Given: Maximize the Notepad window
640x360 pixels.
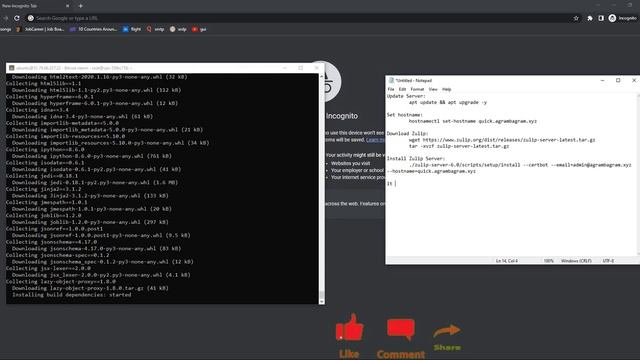Looking at the screenshot, I should point(618,80).
